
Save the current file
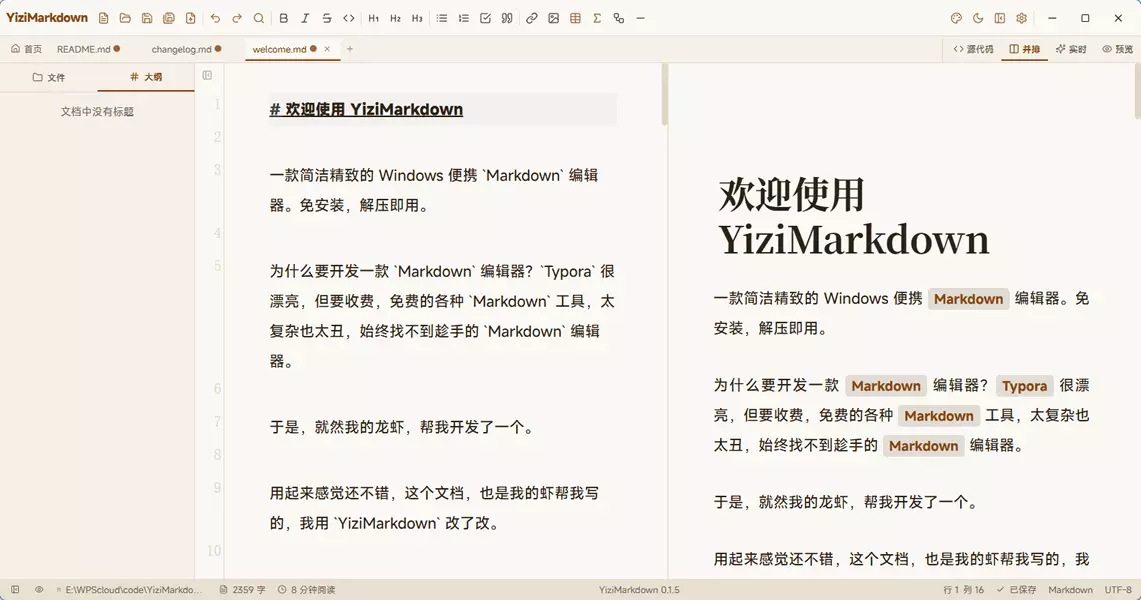pyautogui.click(x=147, y=18)
